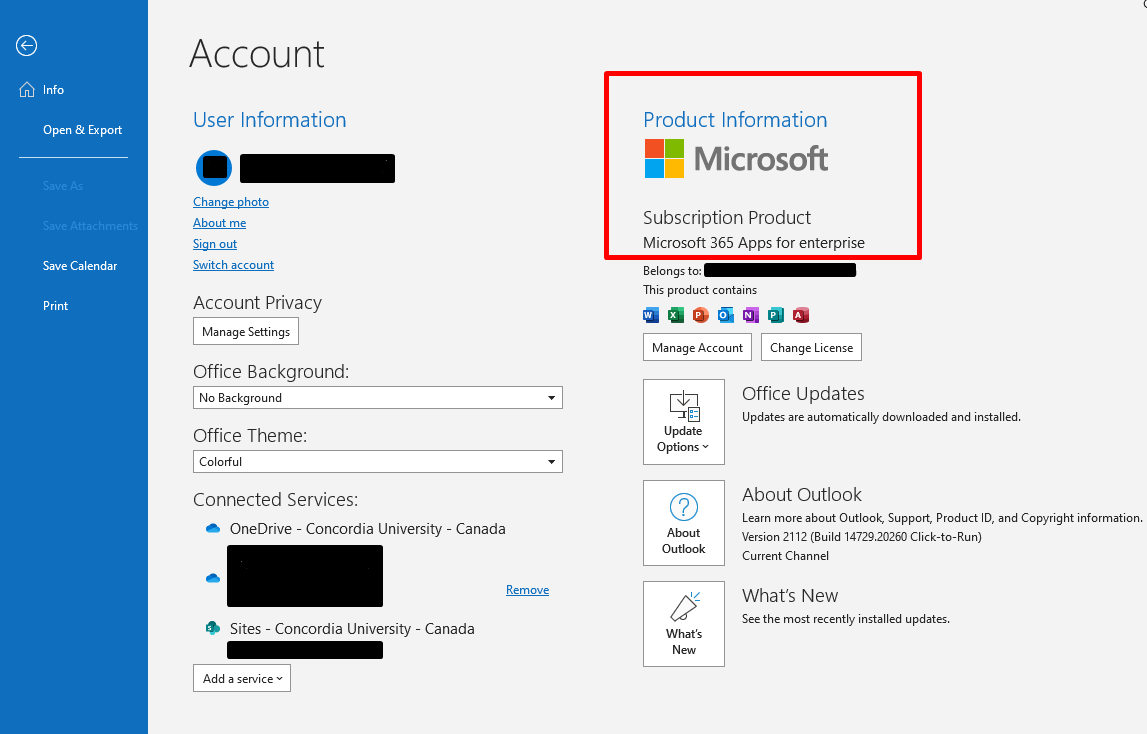Open the About Outlook button

pyautogui.click(x=684, y=523)
